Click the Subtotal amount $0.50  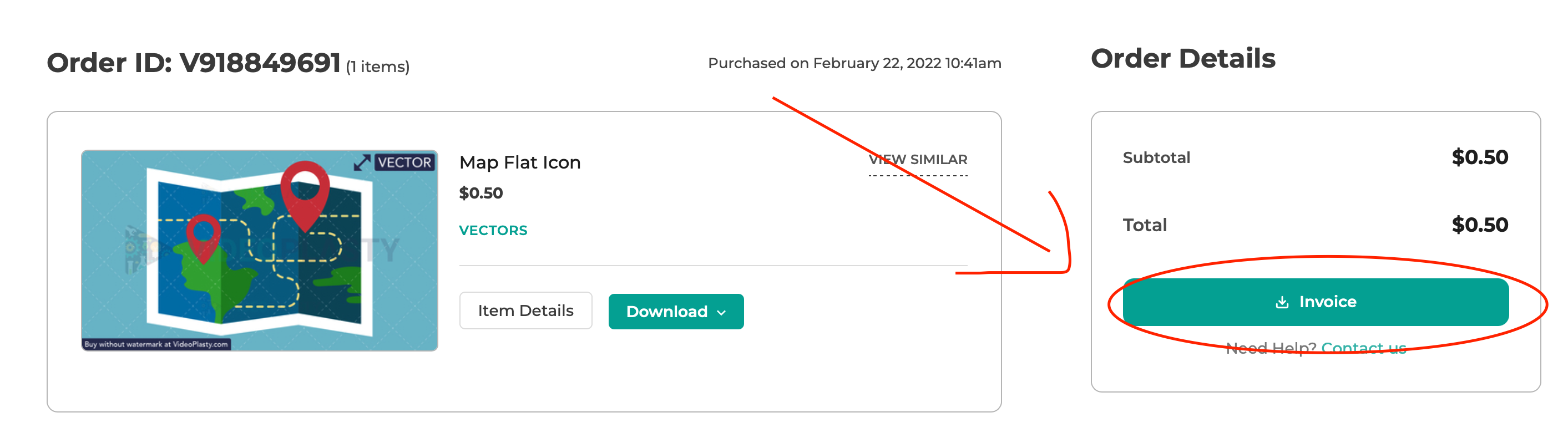pyautogui.click(x=1480, y=157)
